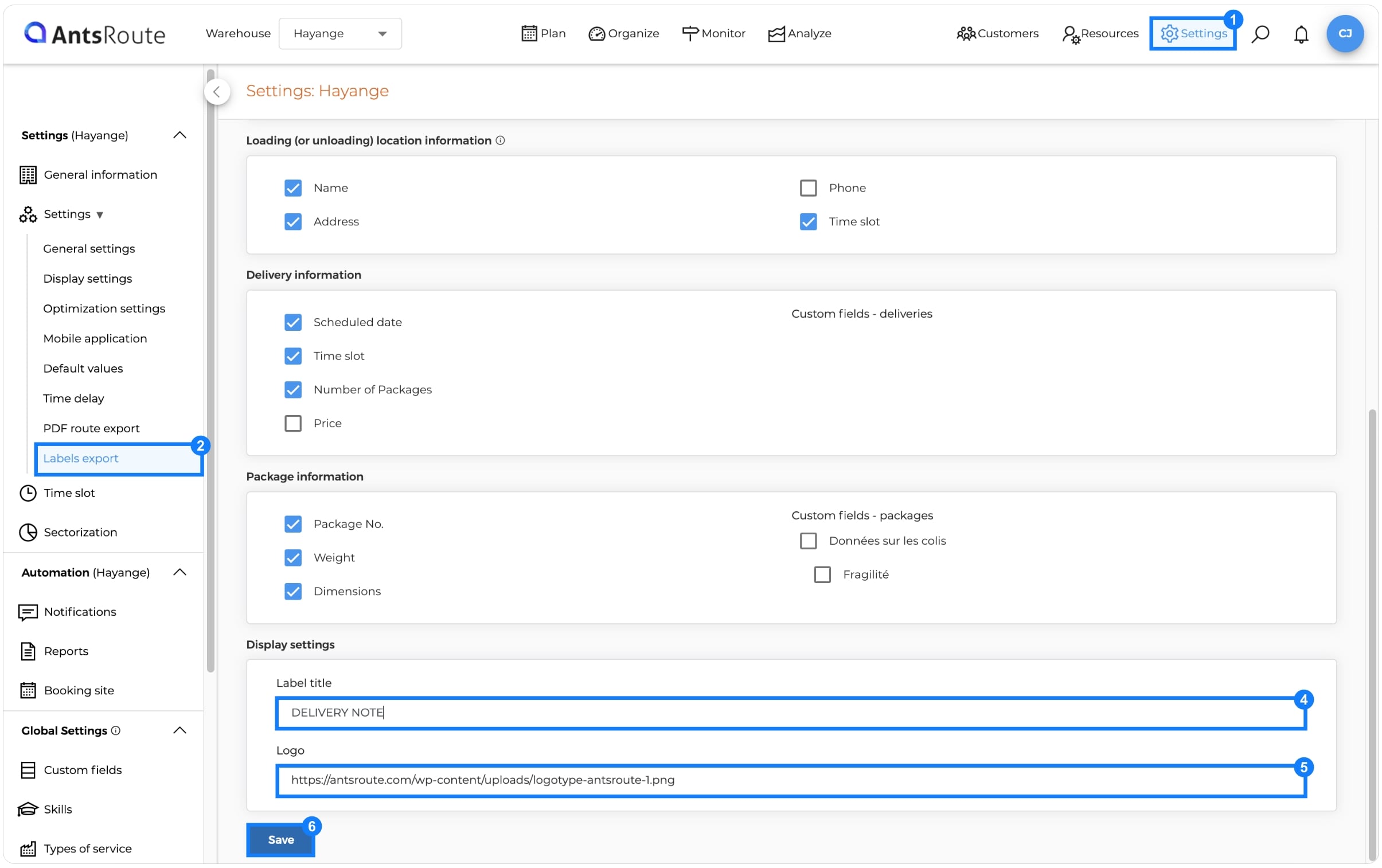Click the Resources person-gear icon
The image size is (1382, 868).
[1071, 34]
